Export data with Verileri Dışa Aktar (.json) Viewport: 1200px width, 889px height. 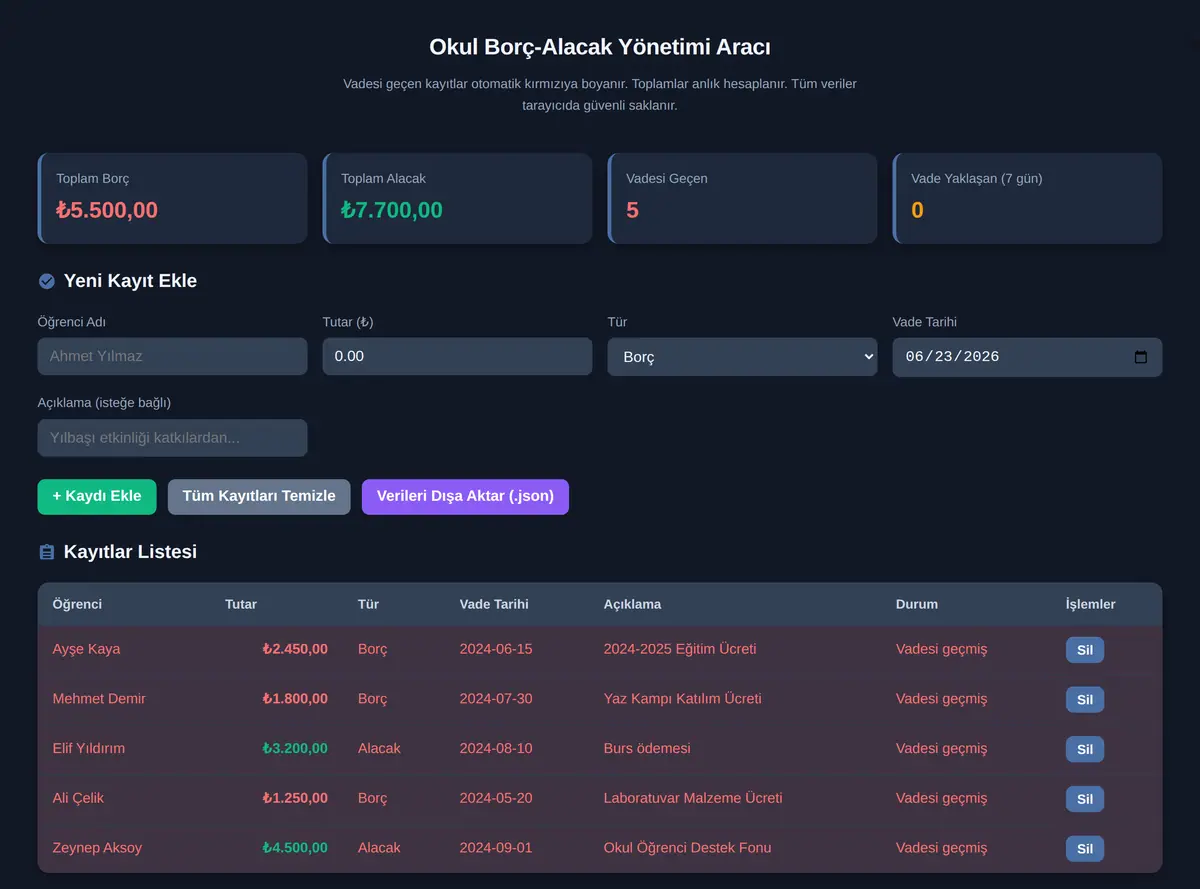click(465, 497)
